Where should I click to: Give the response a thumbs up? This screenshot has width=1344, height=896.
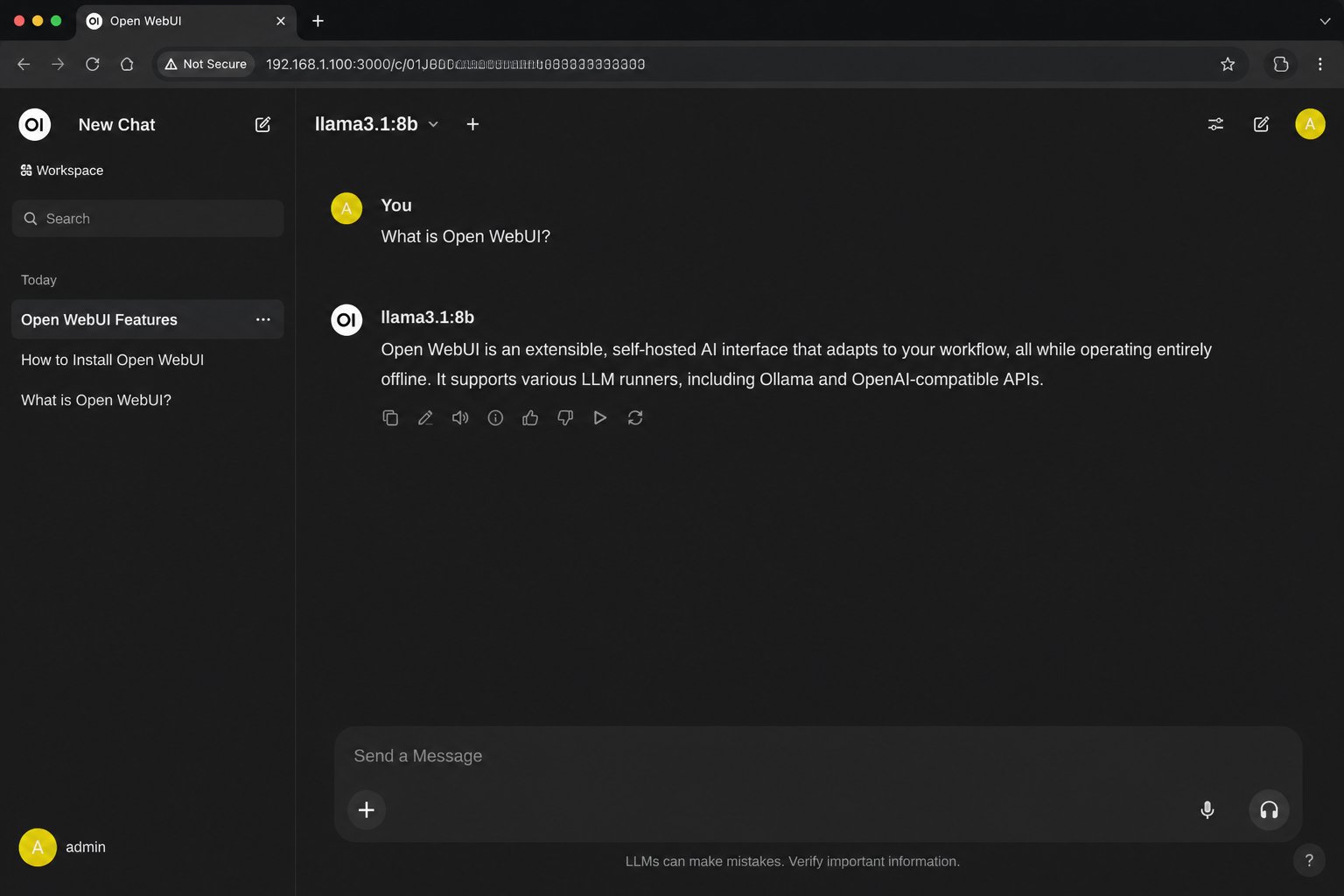(x=530, y=418)
